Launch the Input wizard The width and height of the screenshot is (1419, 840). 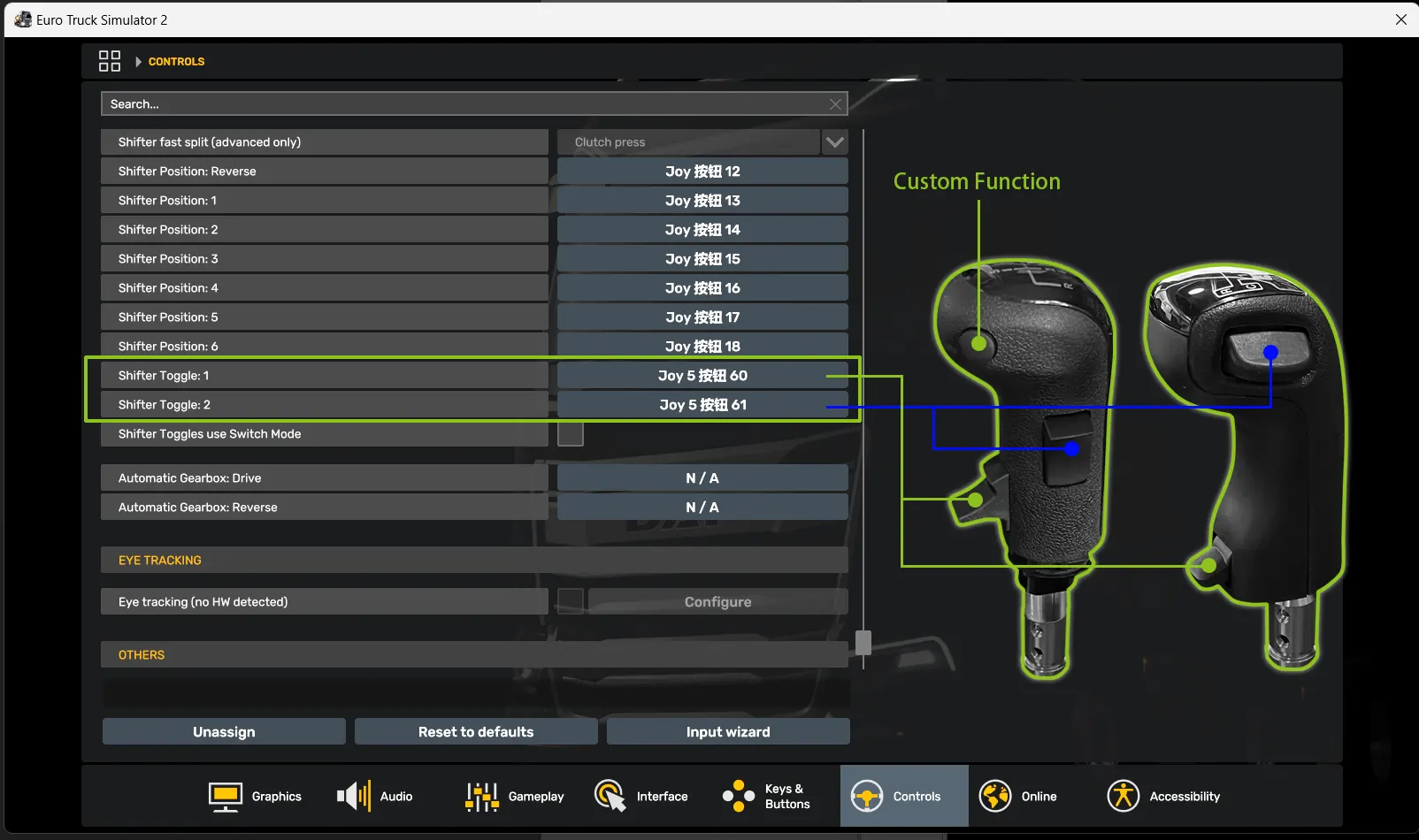coord(728,732)
